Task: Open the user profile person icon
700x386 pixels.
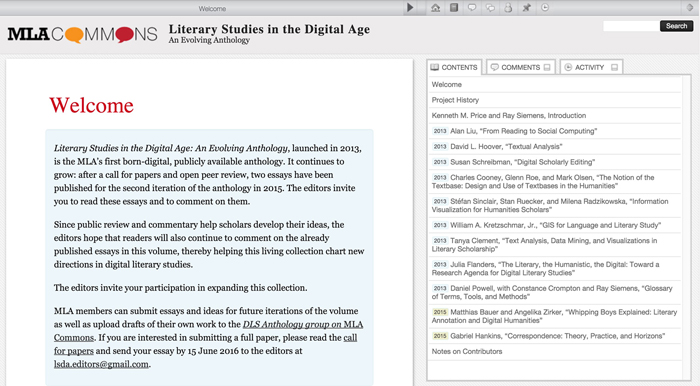Action: [x=508, y=8]
